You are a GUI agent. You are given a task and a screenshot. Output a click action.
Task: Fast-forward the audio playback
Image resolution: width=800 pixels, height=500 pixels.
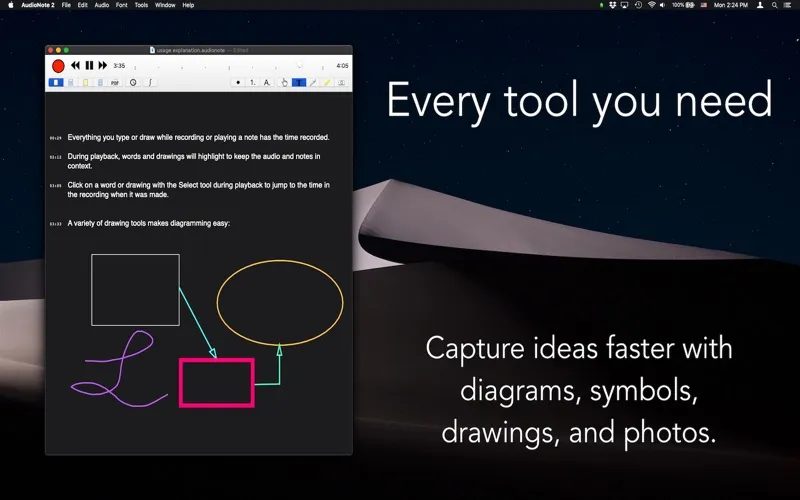[103, 65]
